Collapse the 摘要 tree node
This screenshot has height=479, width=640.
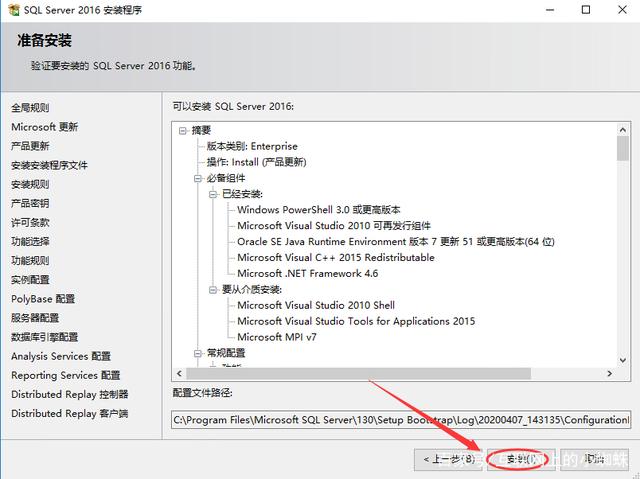(182, 131)
